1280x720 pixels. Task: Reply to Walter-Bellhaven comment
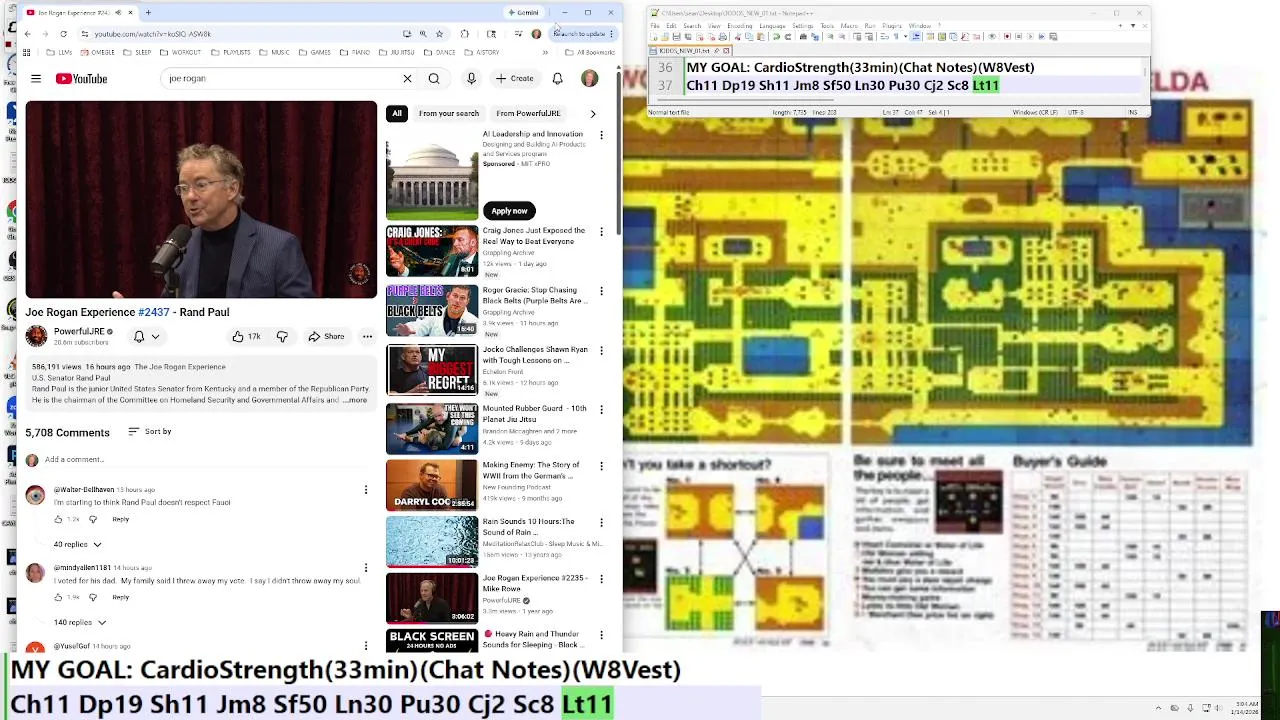[x=120, y=519]
